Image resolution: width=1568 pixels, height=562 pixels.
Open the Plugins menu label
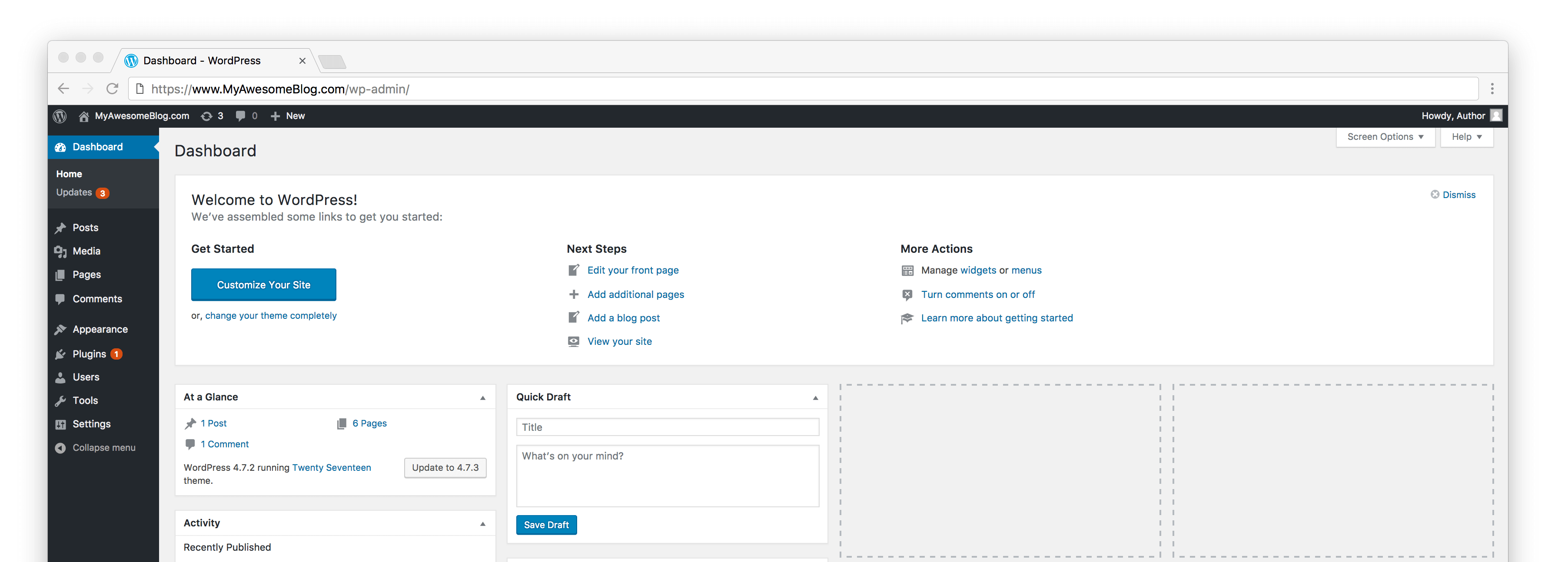(x=89, y=354)
